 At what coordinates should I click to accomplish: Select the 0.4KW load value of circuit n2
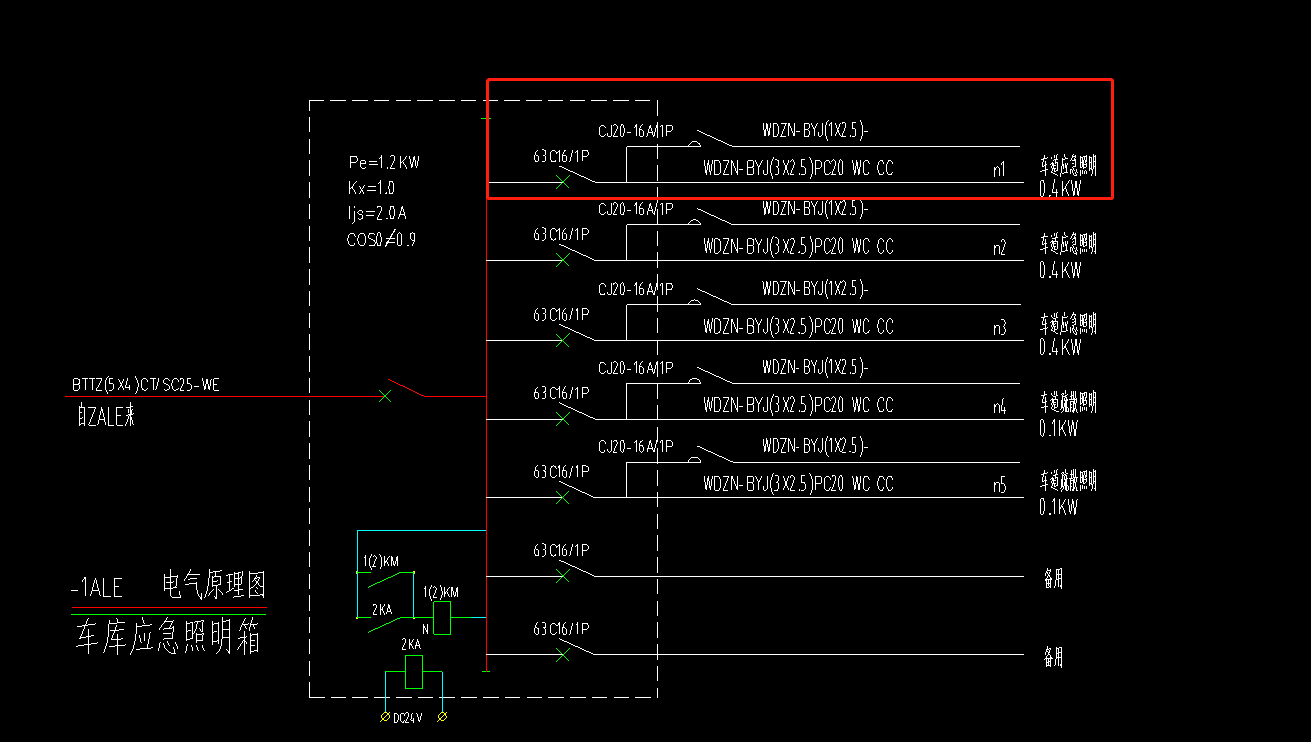1059,270
